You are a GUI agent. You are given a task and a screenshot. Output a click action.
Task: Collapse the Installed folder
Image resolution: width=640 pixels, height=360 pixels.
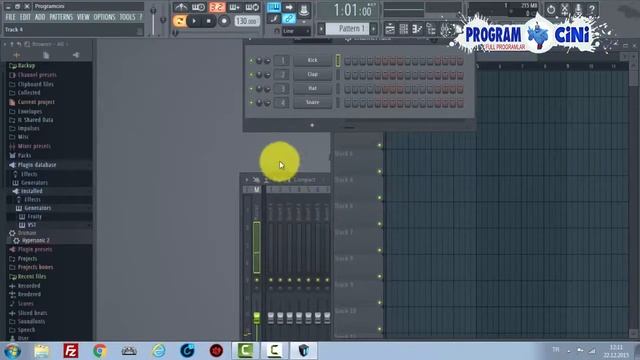click(x=31, y=191)
